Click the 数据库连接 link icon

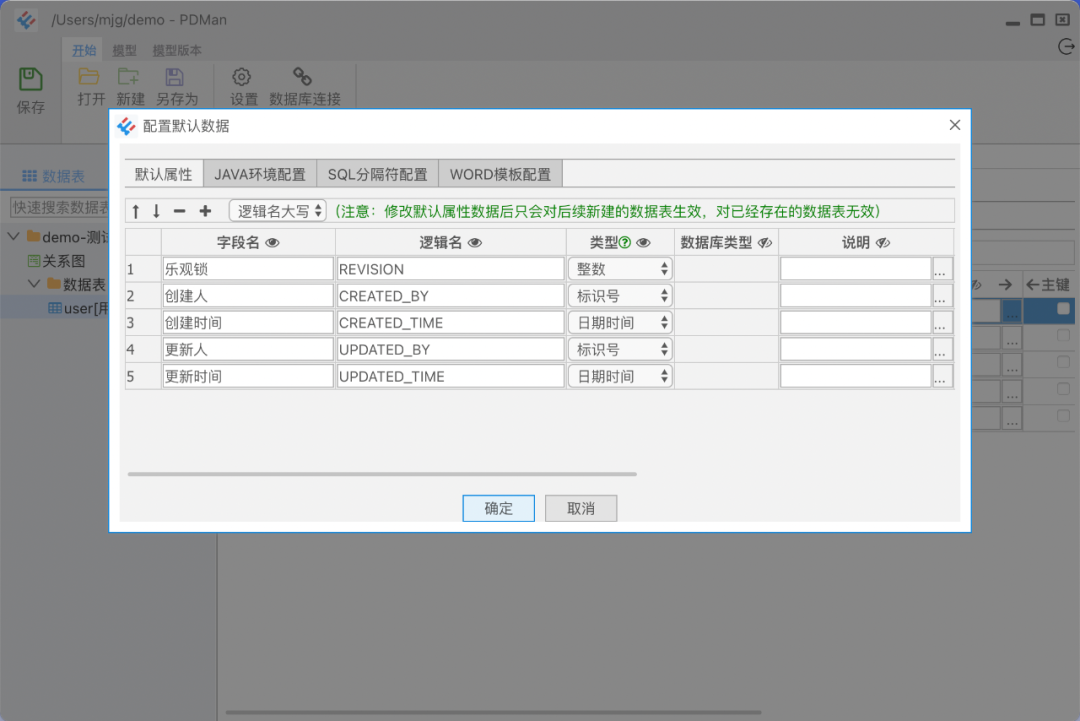click(302, 76)
